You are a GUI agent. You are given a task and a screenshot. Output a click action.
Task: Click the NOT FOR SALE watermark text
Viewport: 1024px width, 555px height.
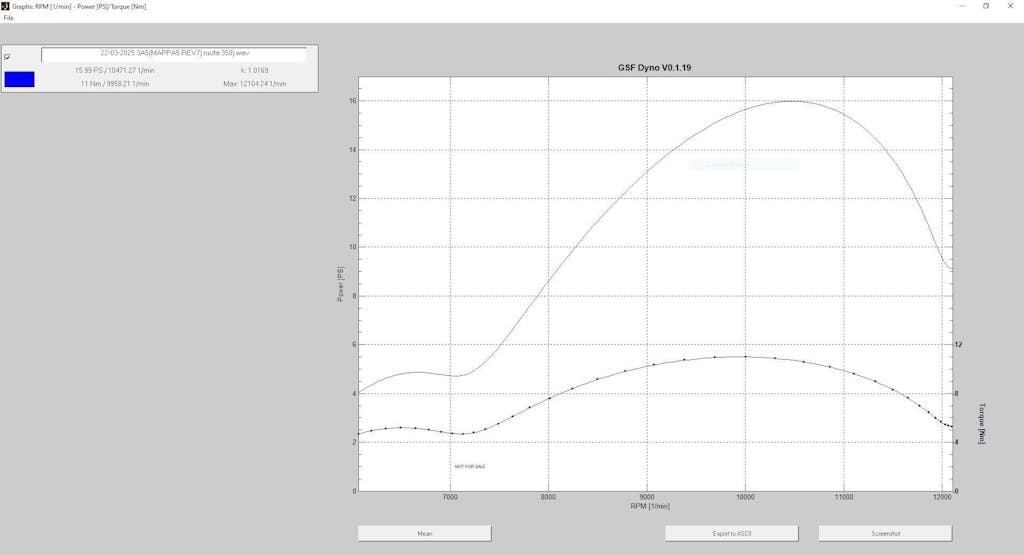(x=470, y=466)
